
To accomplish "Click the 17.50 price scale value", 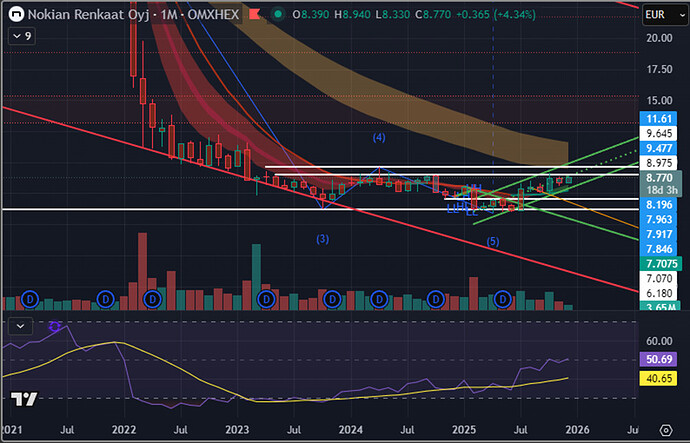I will 659,70.
